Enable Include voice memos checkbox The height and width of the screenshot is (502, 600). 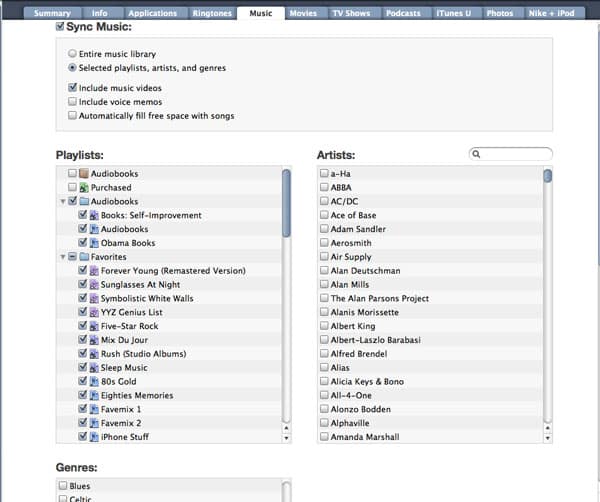pos(72,101)
